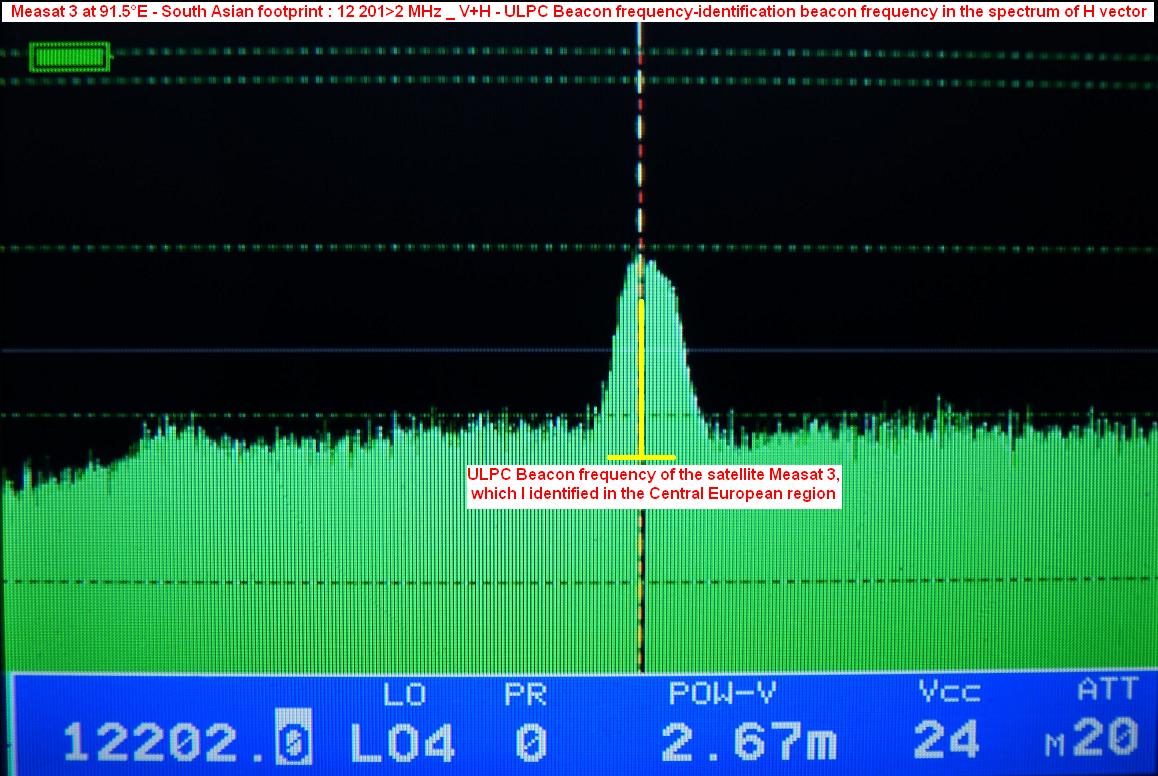Viewport: 1158px width, 776px height.
Task: Select the attenuation value 20
Action: click(1108, 739)
